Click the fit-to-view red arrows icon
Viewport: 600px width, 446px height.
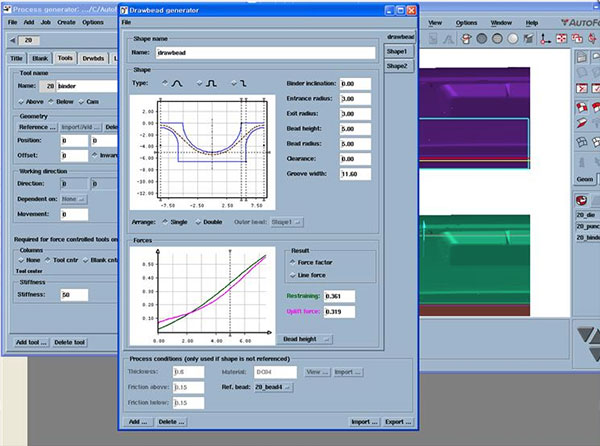pos(561,38)
